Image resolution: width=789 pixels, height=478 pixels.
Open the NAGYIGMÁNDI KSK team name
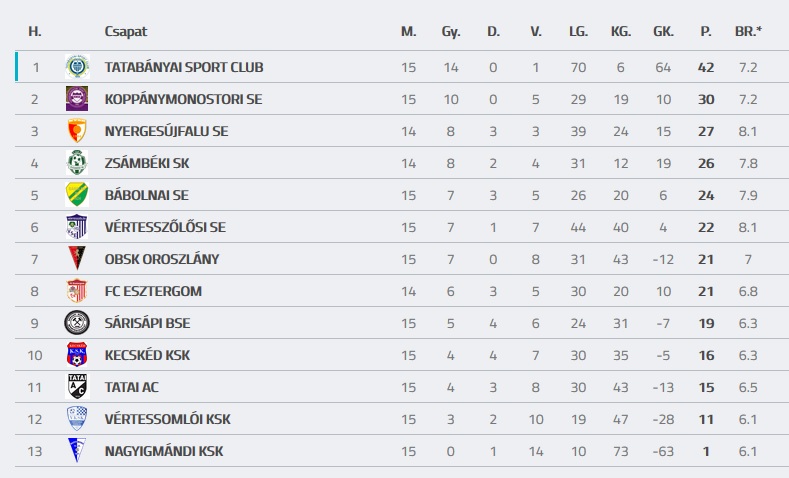[x=164, y=451]
